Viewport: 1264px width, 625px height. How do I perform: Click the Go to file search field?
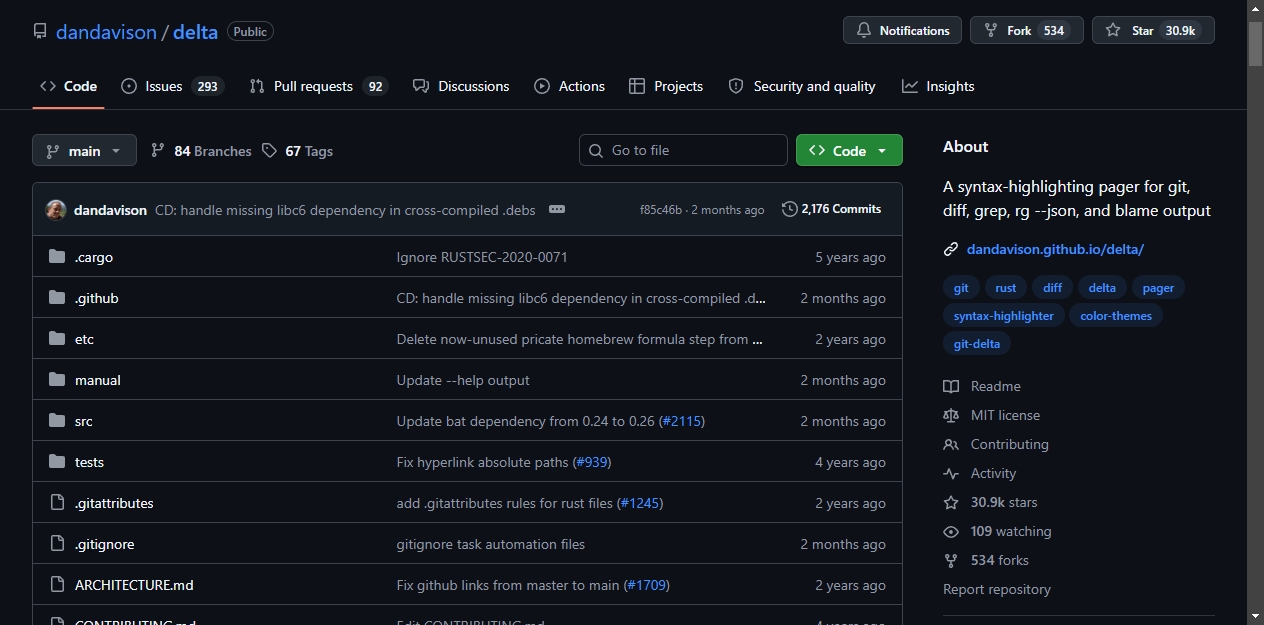(x=683, y=150)
